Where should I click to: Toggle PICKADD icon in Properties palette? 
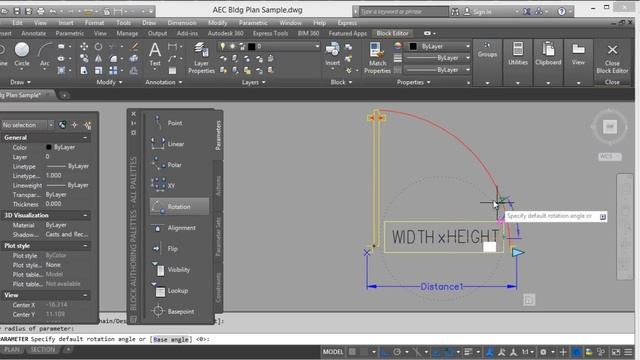coord(62,125)
